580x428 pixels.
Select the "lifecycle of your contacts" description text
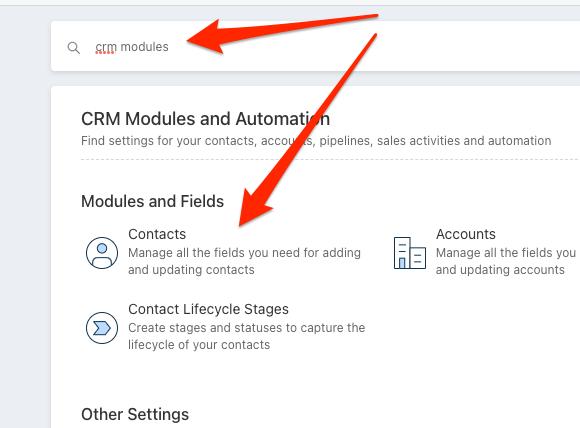(199, 345)
